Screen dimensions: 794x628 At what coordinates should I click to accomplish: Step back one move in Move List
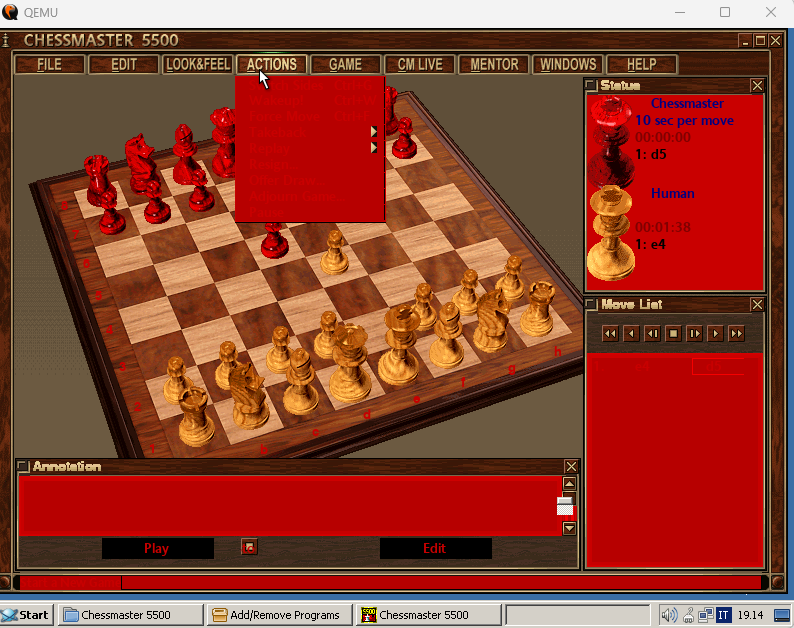631,334
